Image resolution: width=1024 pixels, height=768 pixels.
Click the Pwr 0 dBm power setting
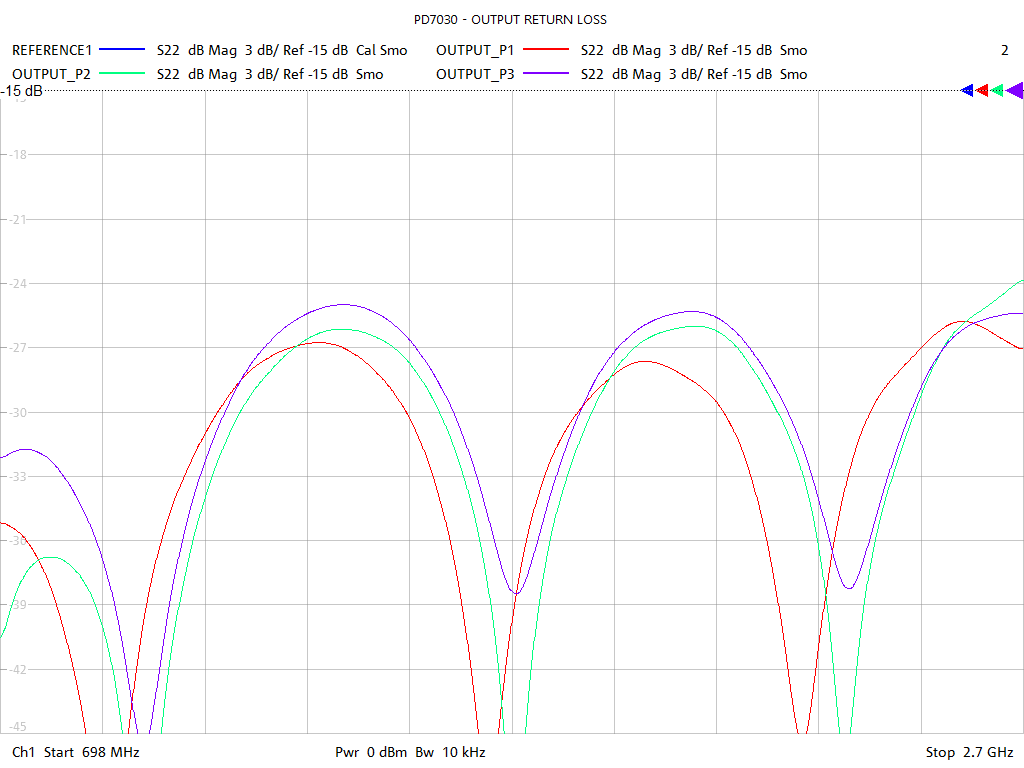pyautogui.click(x=371, y=752)
